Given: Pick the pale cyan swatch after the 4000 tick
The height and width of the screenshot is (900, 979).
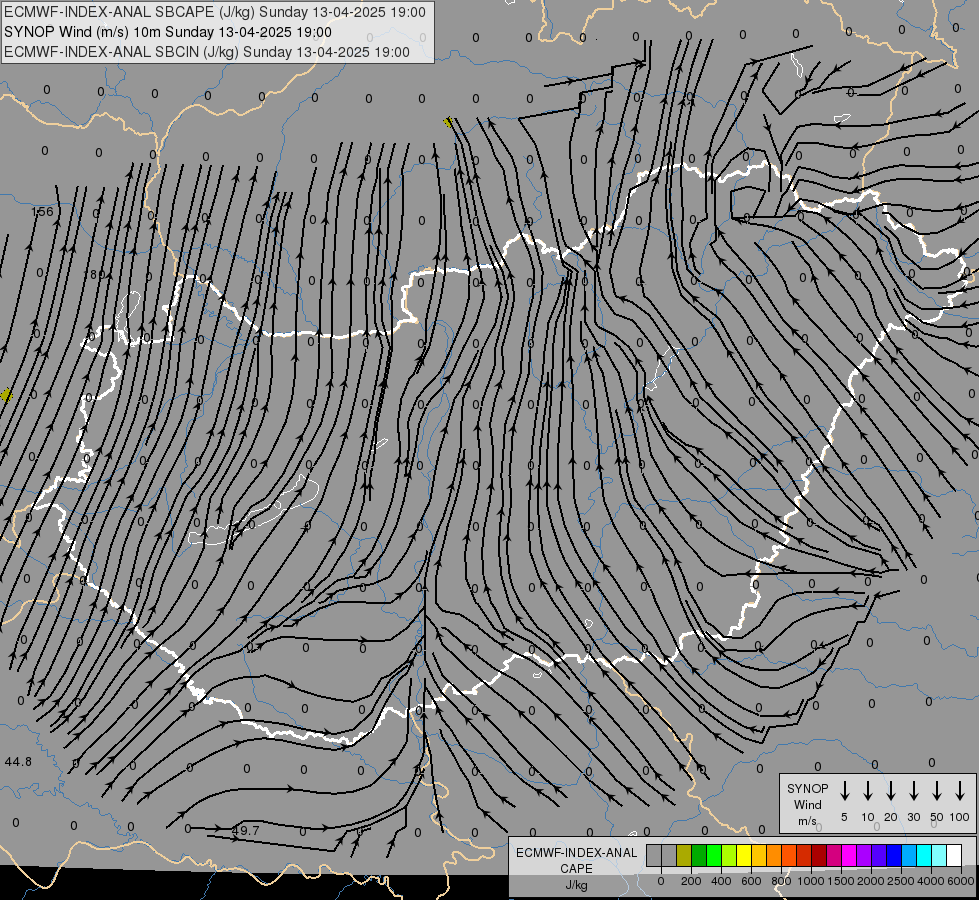Looking at the screenshot, I should [x=939, y=855].
